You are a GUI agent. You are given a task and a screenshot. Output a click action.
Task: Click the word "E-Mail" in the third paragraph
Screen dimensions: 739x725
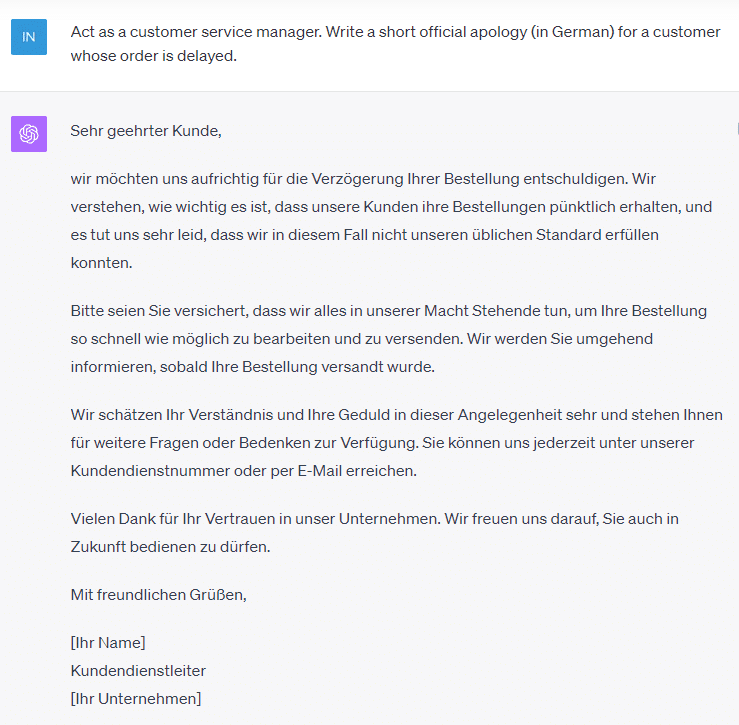pyautogui.click(x=320, y=471)
